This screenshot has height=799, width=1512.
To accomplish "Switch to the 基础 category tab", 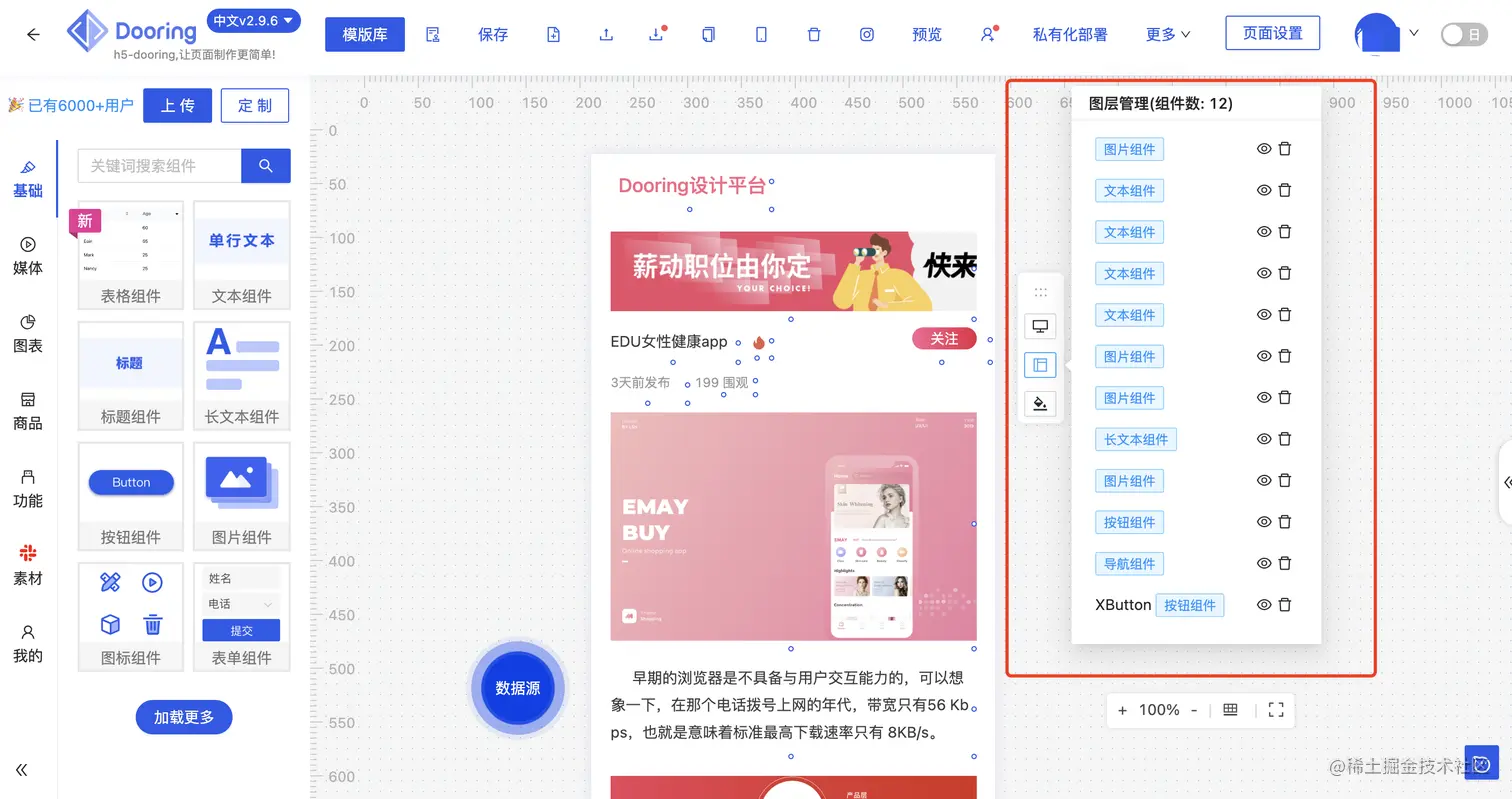I will tap(28, 178).
